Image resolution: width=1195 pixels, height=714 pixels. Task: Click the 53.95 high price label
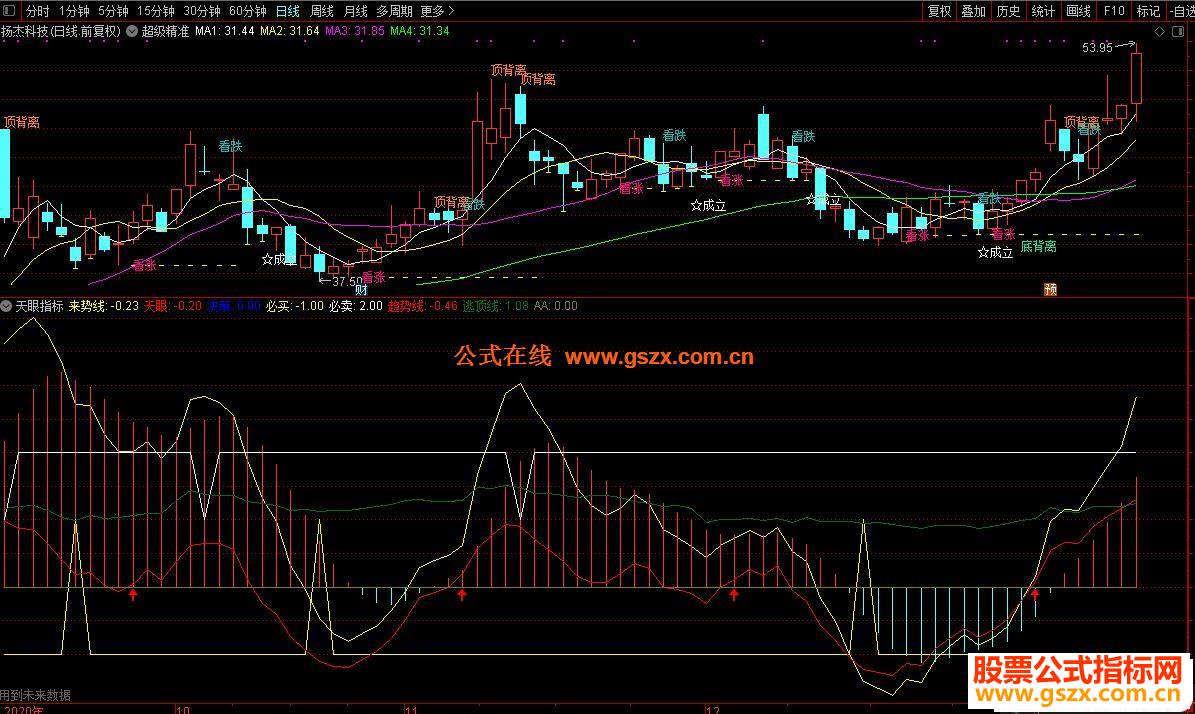pos(1097,47)
